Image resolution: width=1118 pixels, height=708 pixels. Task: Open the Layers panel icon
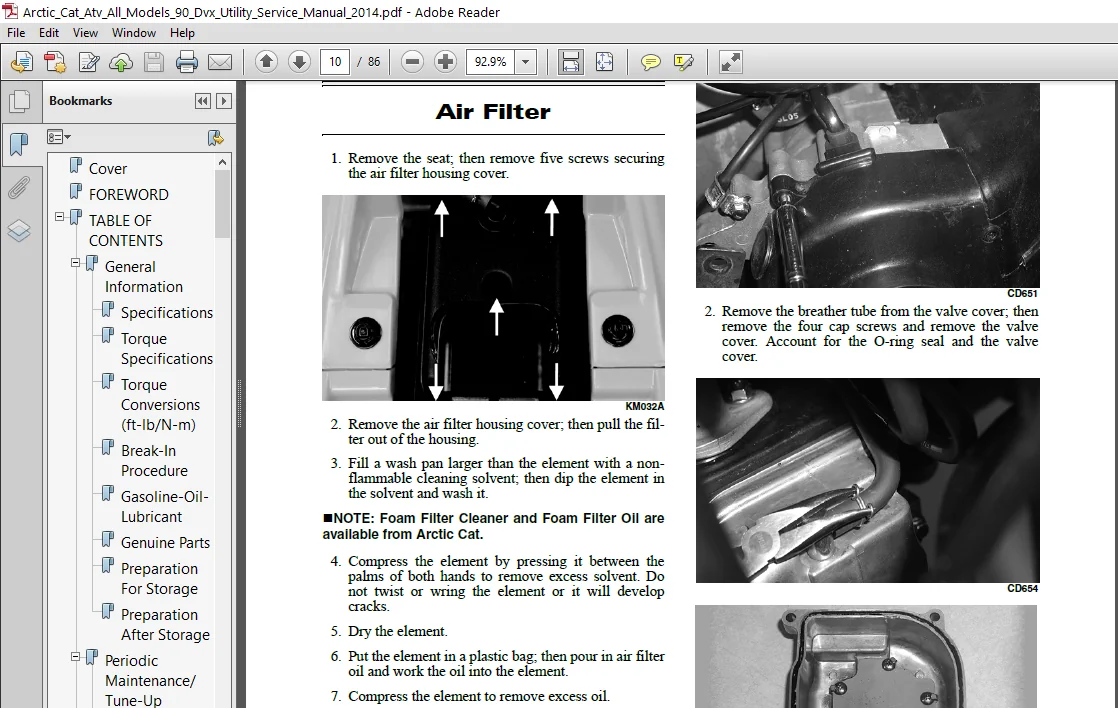coord(19,231)
